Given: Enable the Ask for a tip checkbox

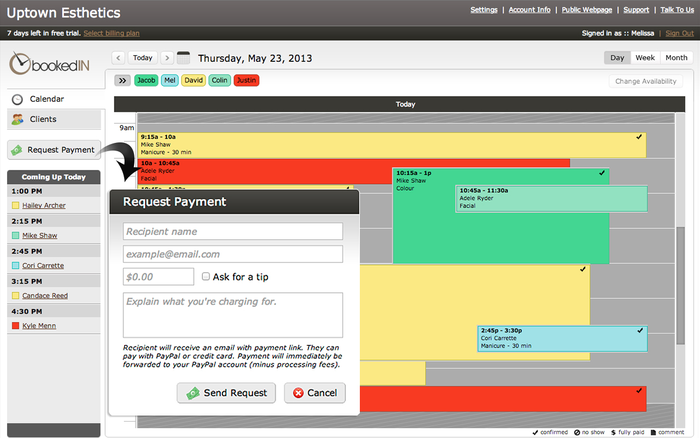Looking at the screenshot, I should (206, 277).
